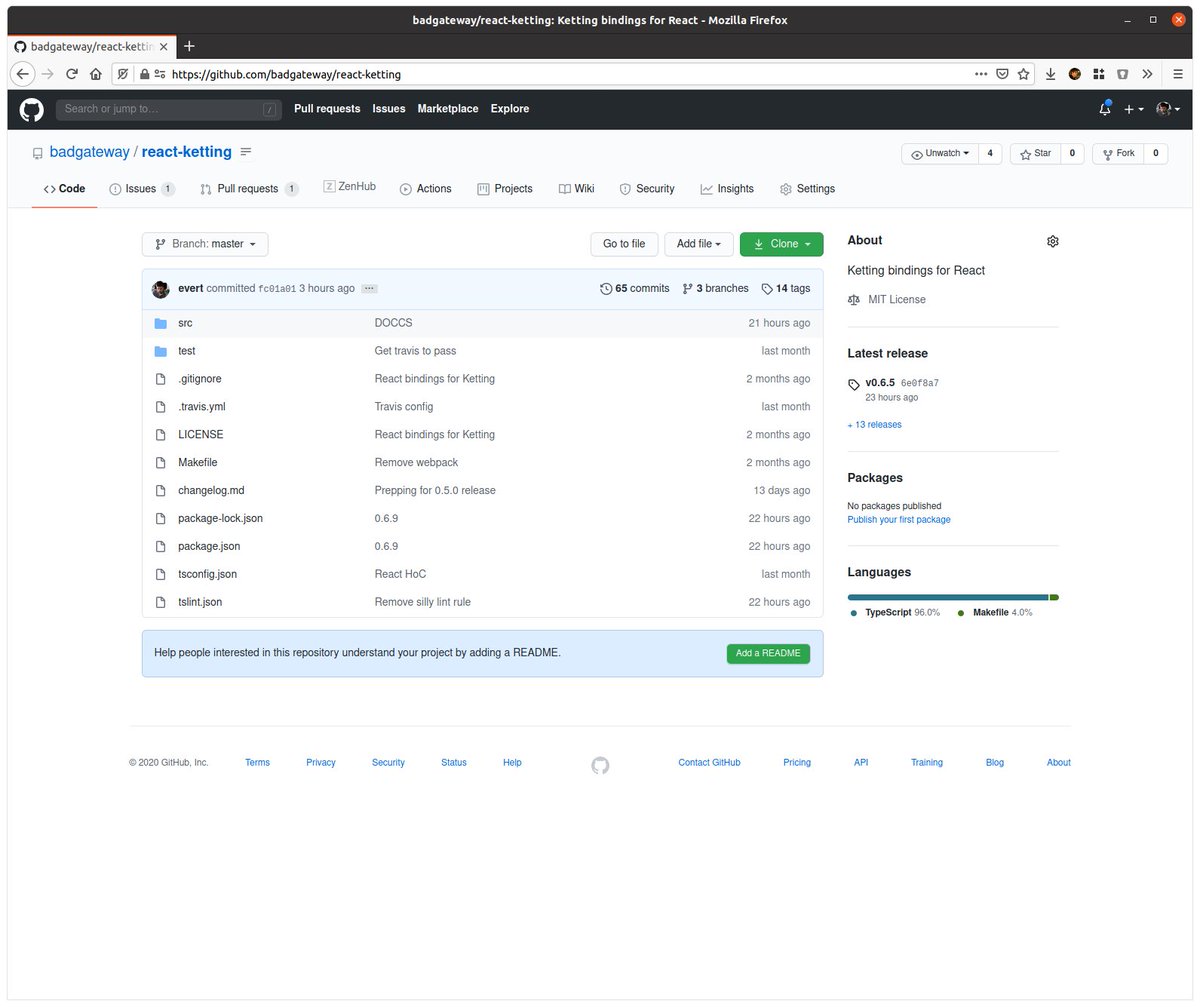Open a new browser tab with plus
1200x1007 pixels.
[189, 46]
